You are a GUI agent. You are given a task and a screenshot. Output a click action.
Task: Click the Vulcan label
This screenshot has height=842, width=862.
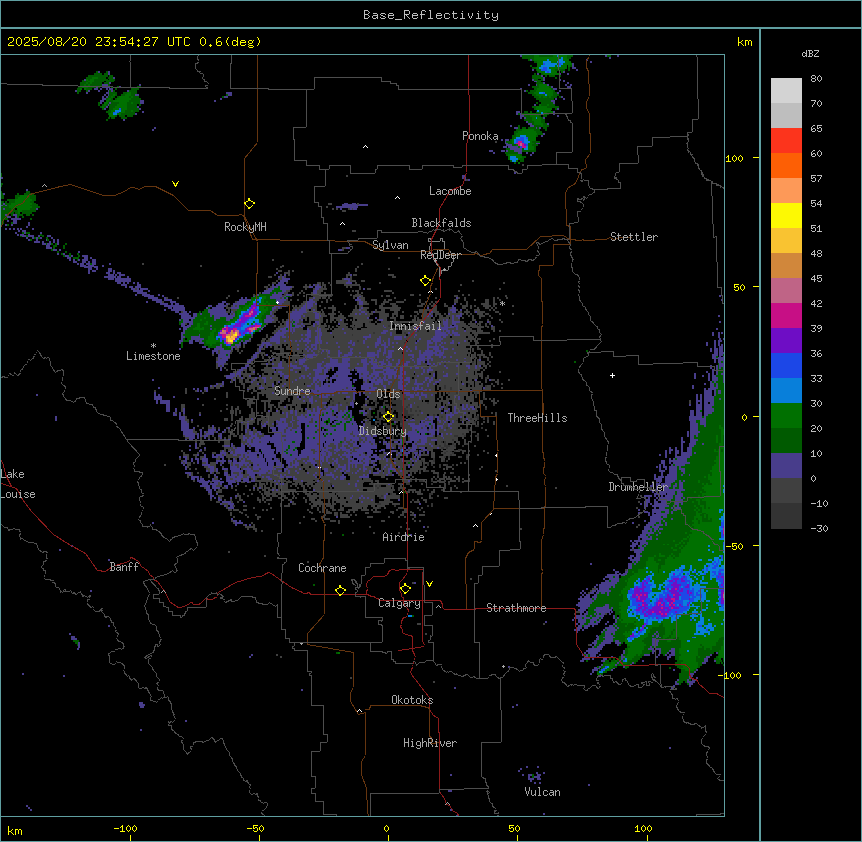pyautogui.click(x=542, y=792)
